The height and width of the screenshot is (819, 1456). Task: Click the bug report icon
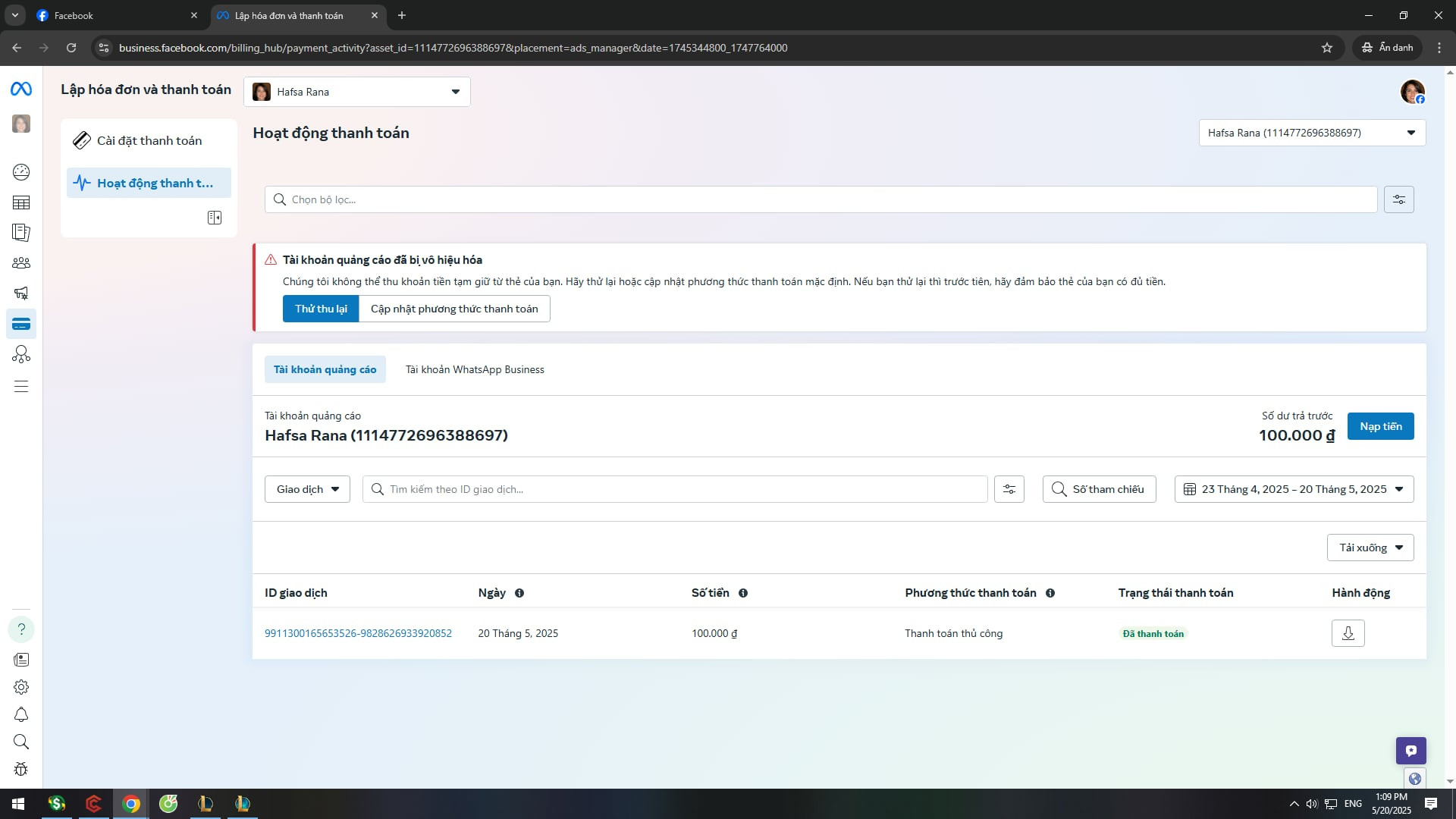tap(21, 769)
